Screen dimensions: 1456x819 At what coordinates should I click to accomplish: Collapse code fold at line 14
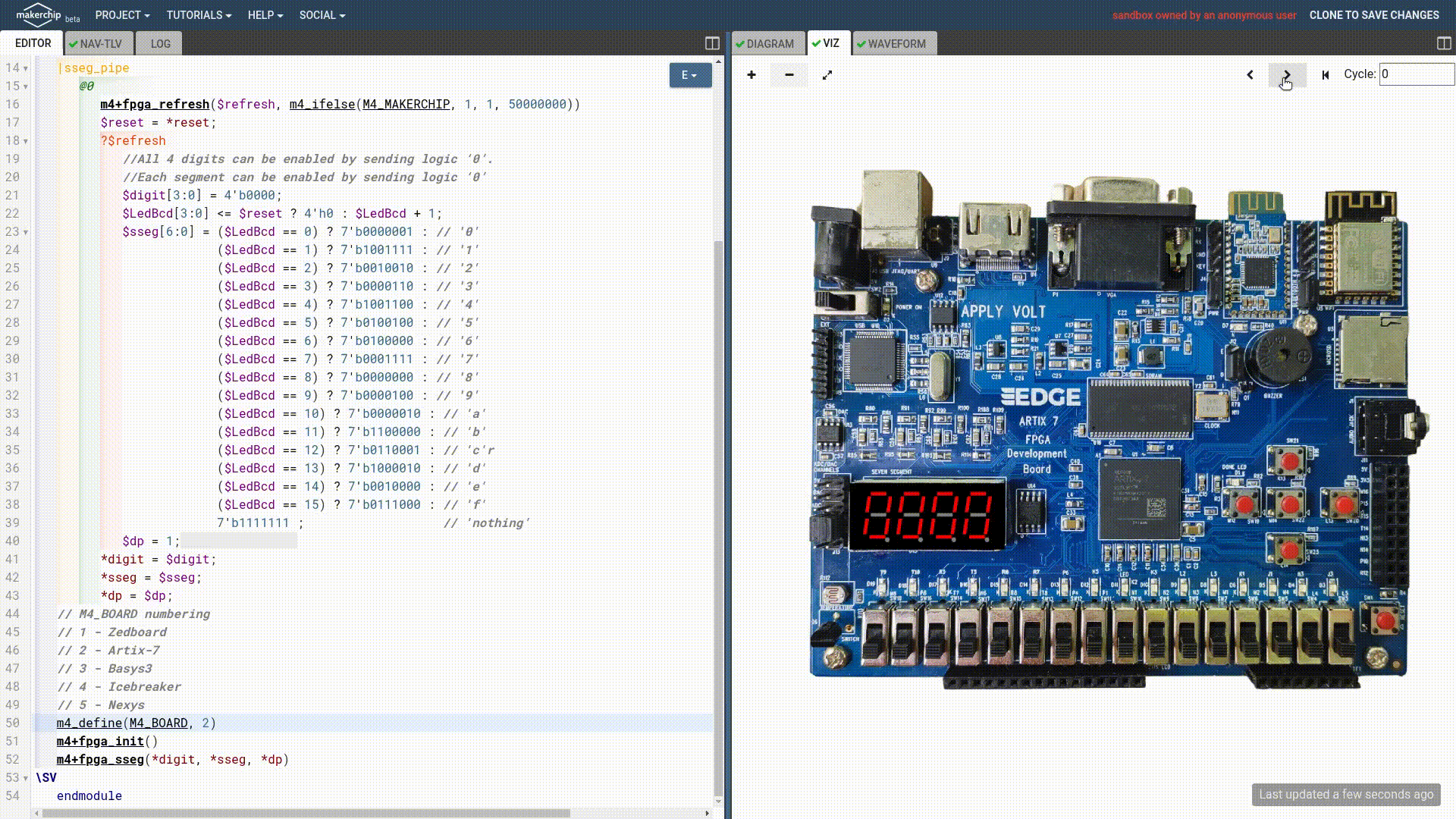[x=26, y=68]
